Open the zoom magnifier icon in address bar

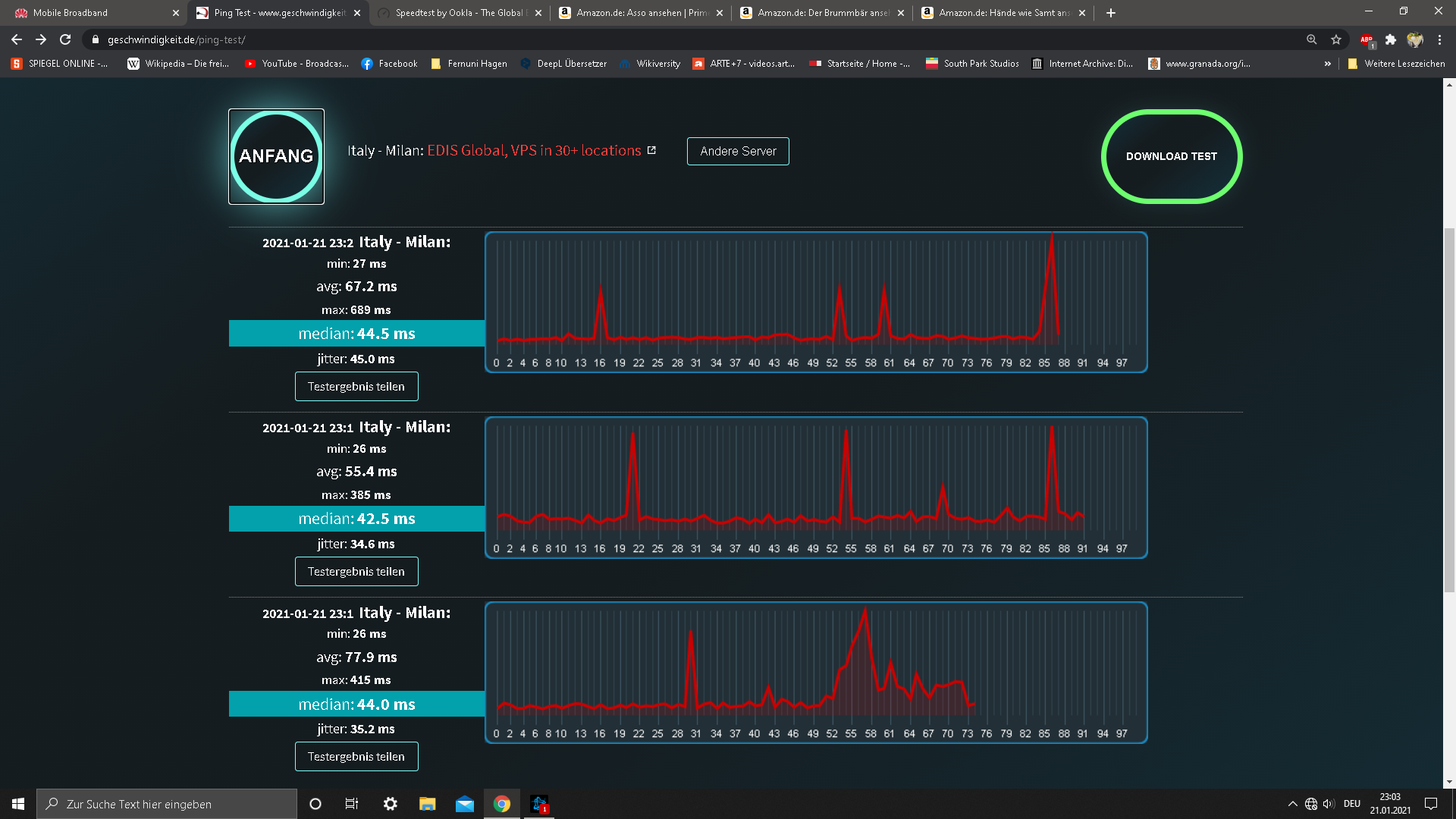pyautogui.click(x=1311, y=39)
